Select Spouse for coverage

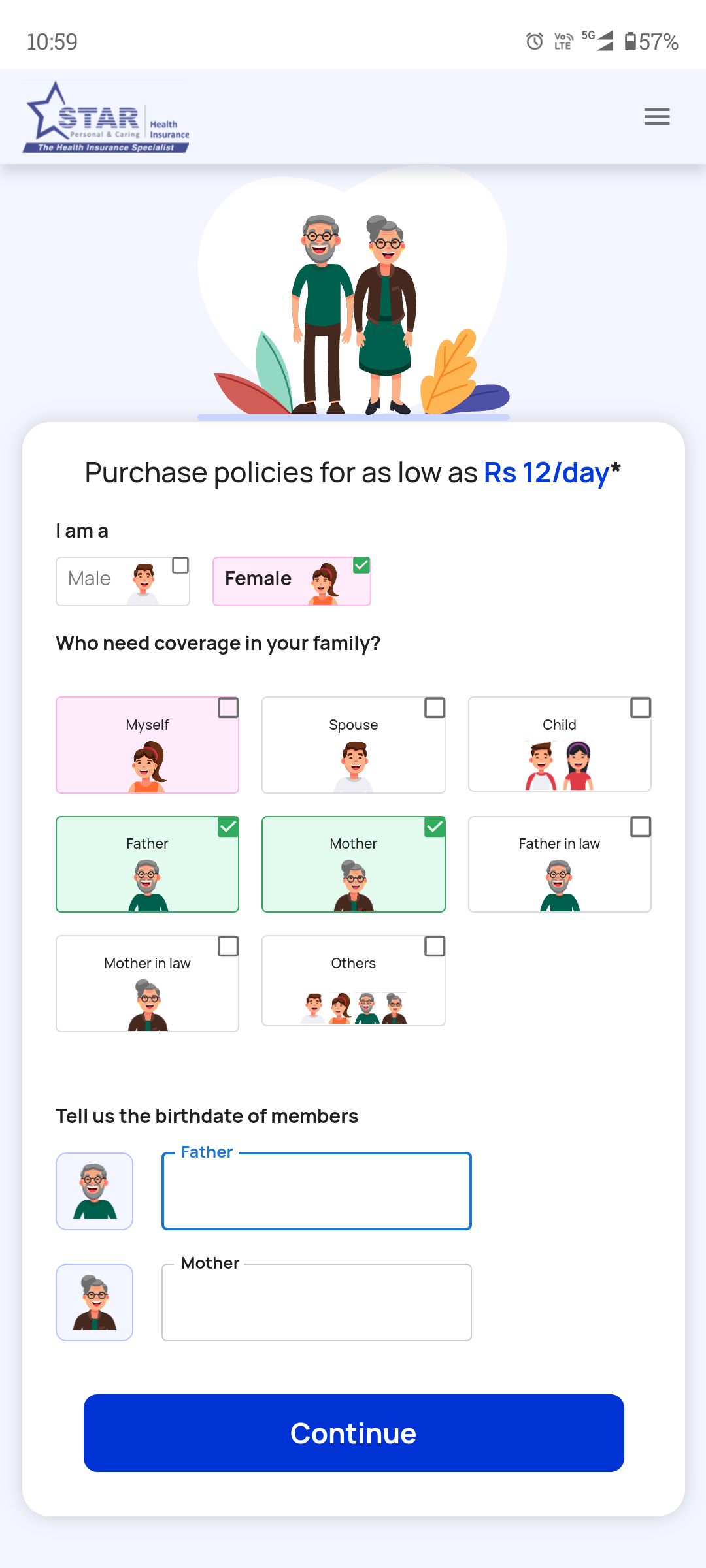[354, 745]
